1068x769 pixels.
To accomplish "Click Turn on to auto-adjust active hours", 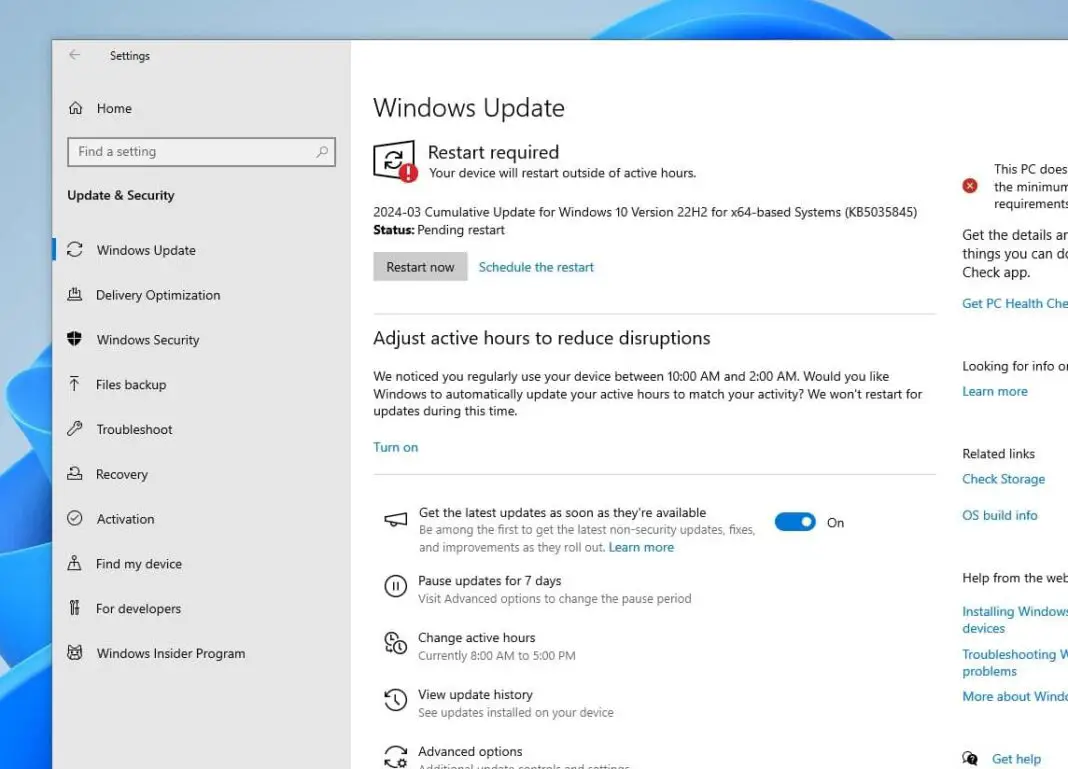I will coord(395,447).
